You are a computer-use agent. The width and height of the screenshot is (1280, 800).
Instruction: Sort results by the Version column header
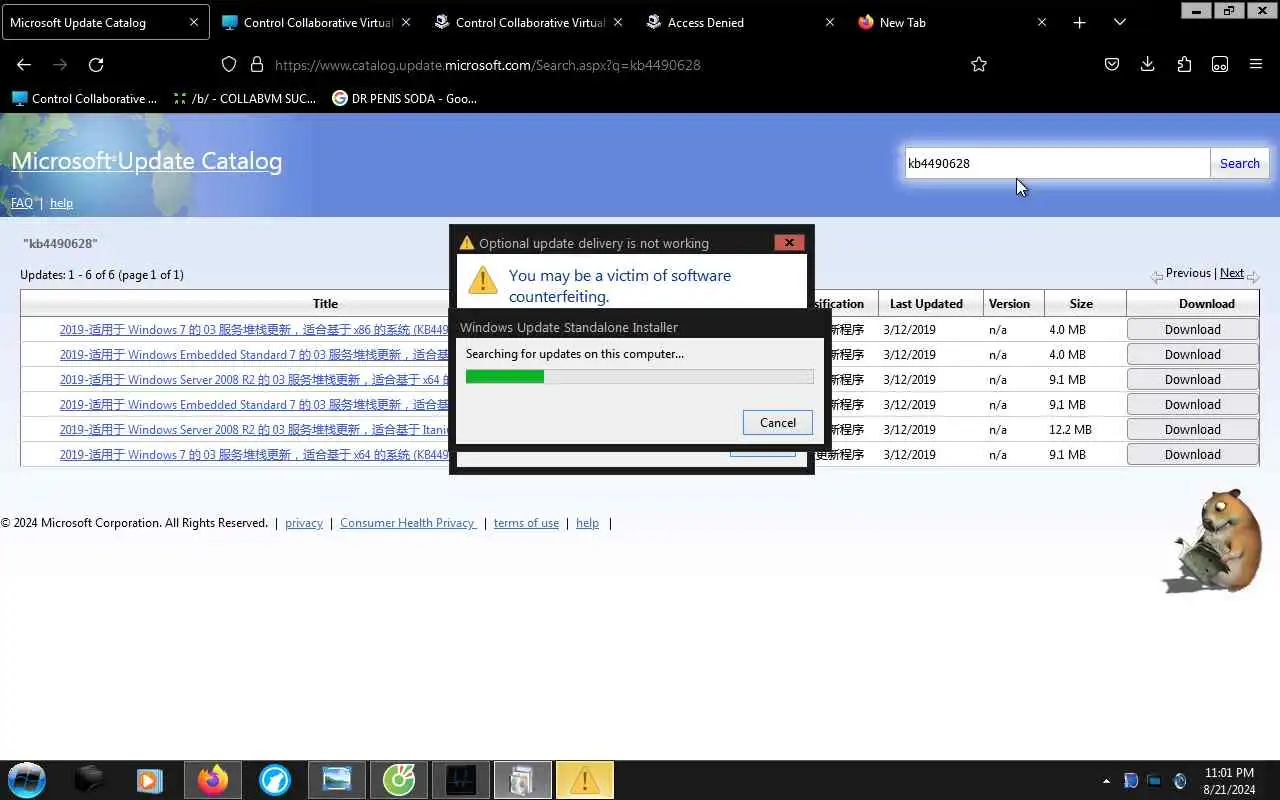coord(1009,303)
